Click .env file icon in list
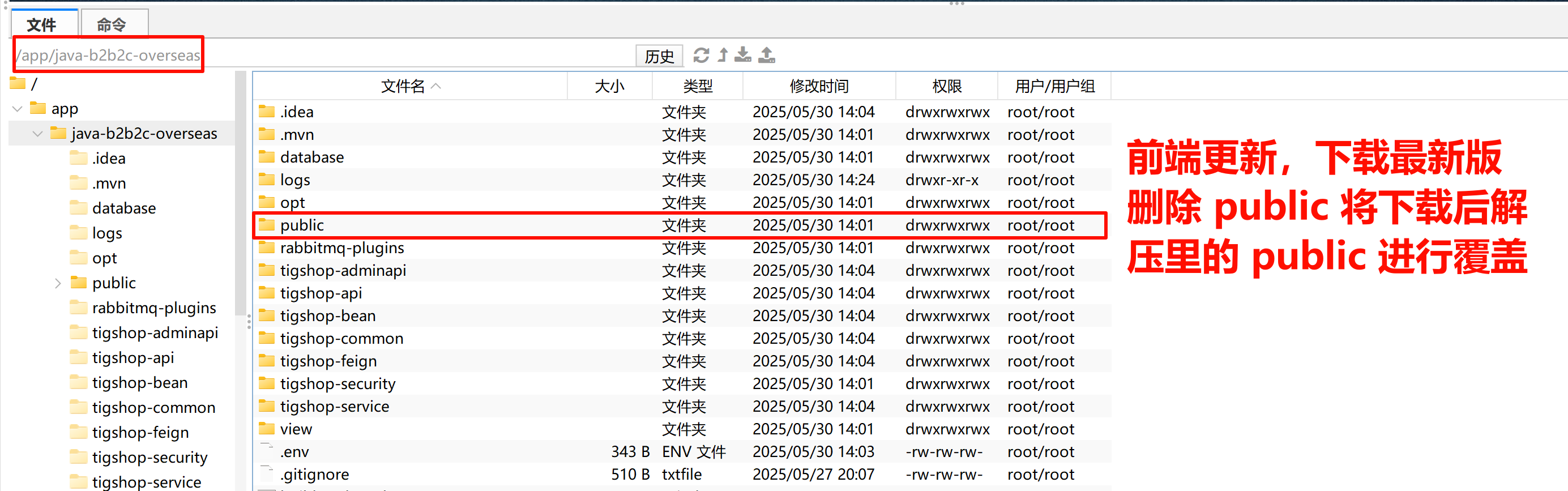 tap(266, 451)
